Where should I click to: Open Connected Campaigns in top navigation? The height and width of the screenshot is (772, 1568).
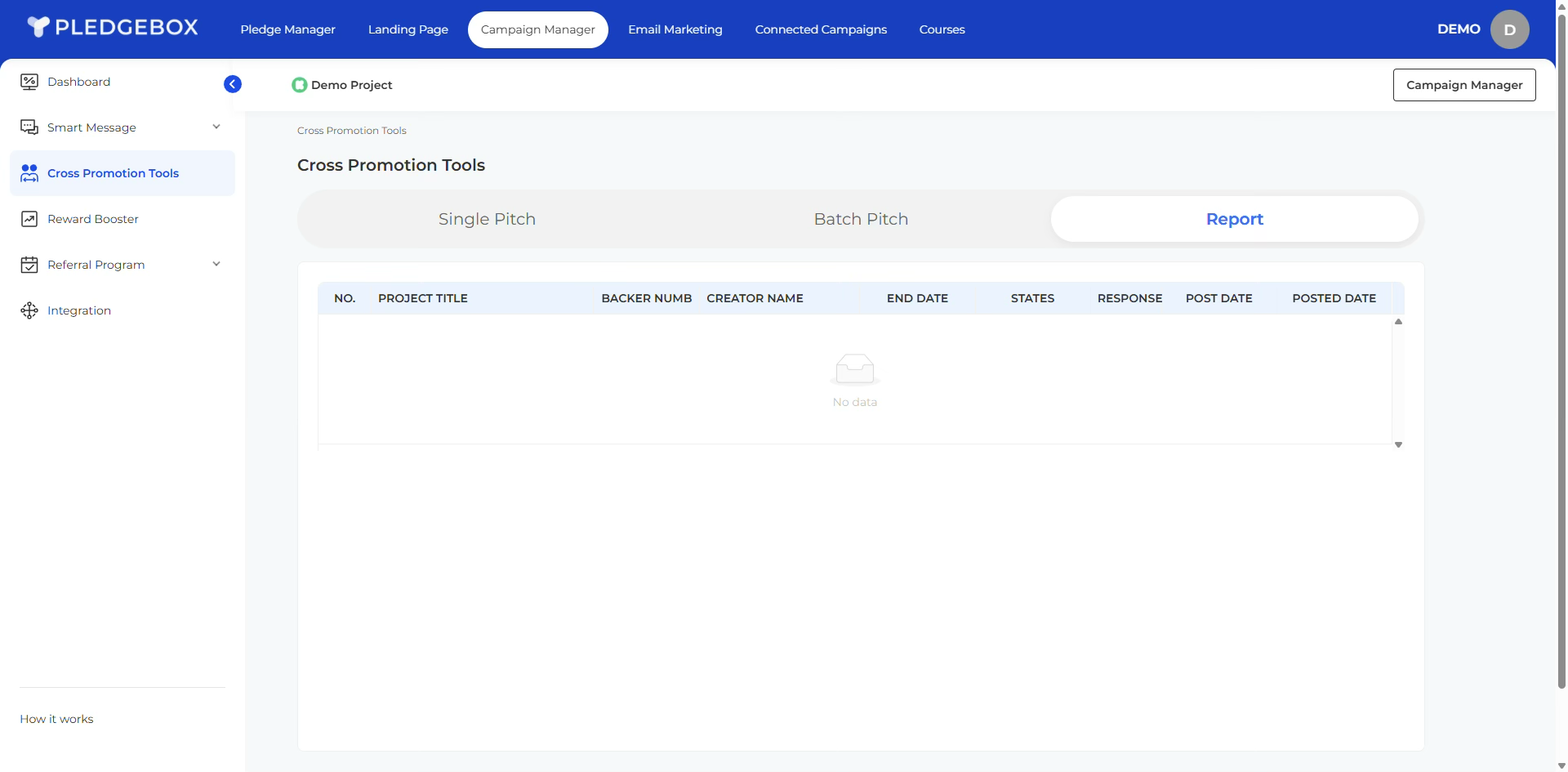[x=821, y=29]
